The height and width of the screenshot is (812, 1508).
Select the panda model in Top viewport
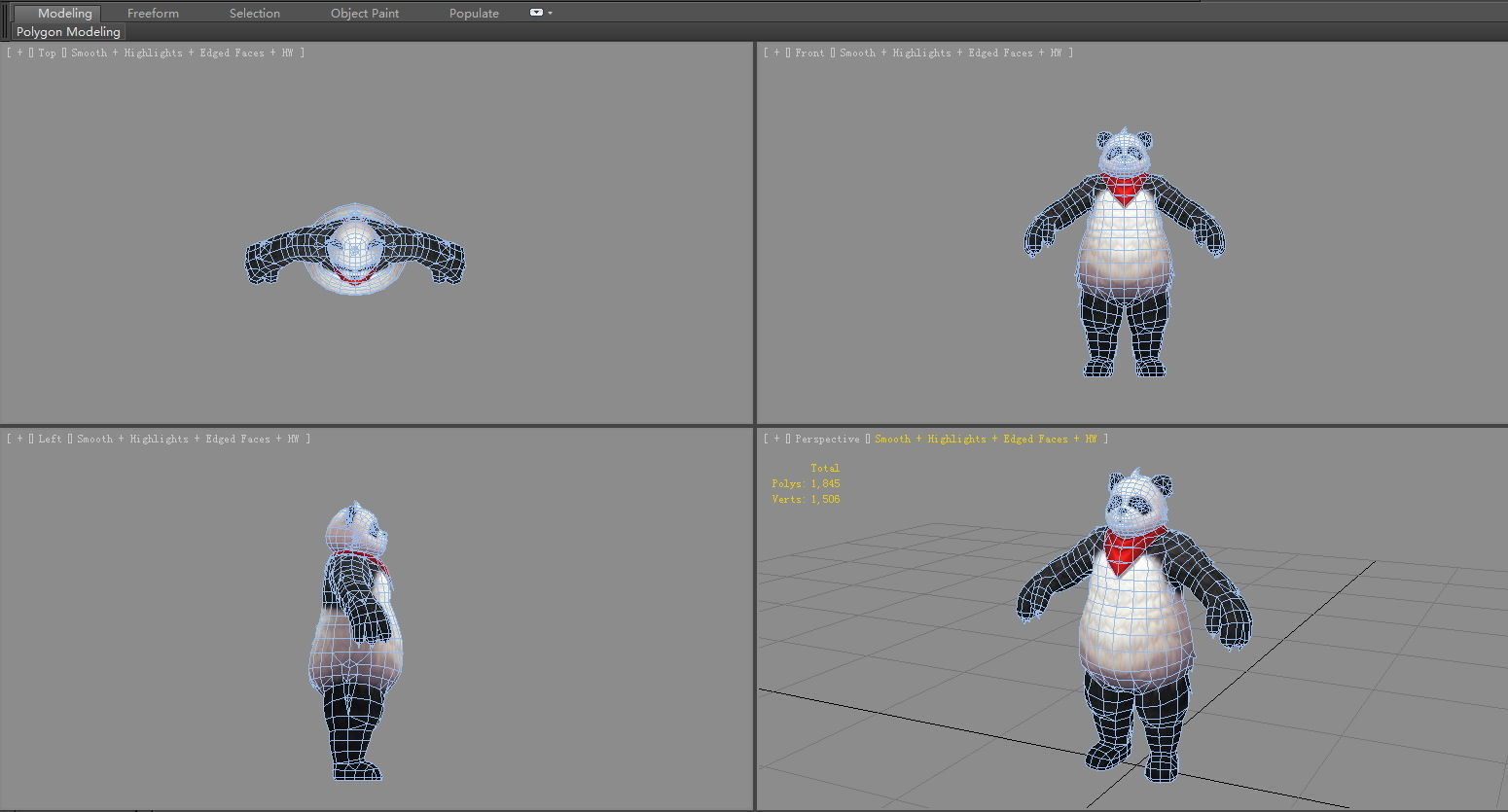[x=354, y=251]
